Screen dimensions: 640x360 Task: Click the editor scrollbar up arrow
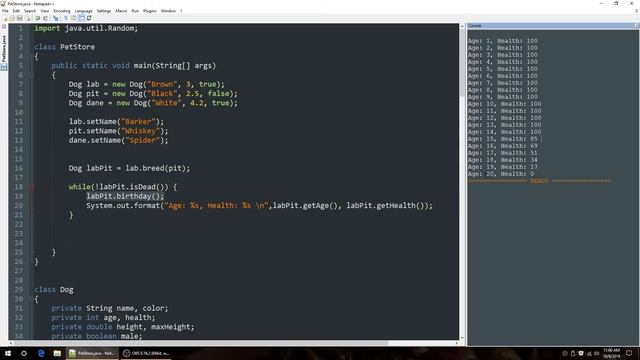coord(462,26)
